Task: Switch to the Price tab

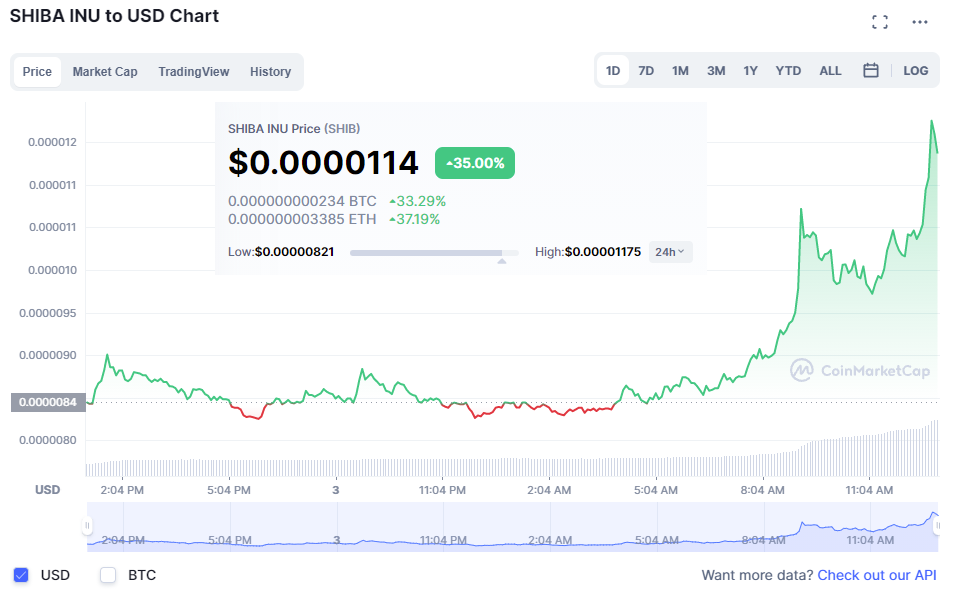Action: [37, 72]
